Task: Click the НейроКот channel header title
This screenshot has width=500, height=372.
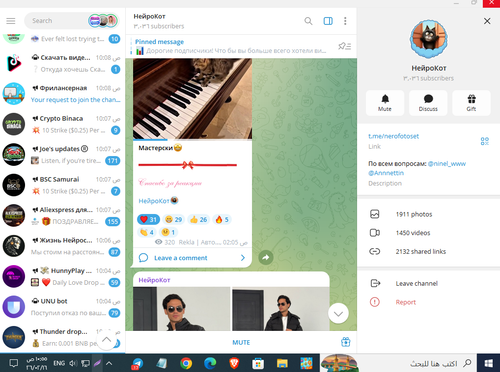Action: pos(149,16)
